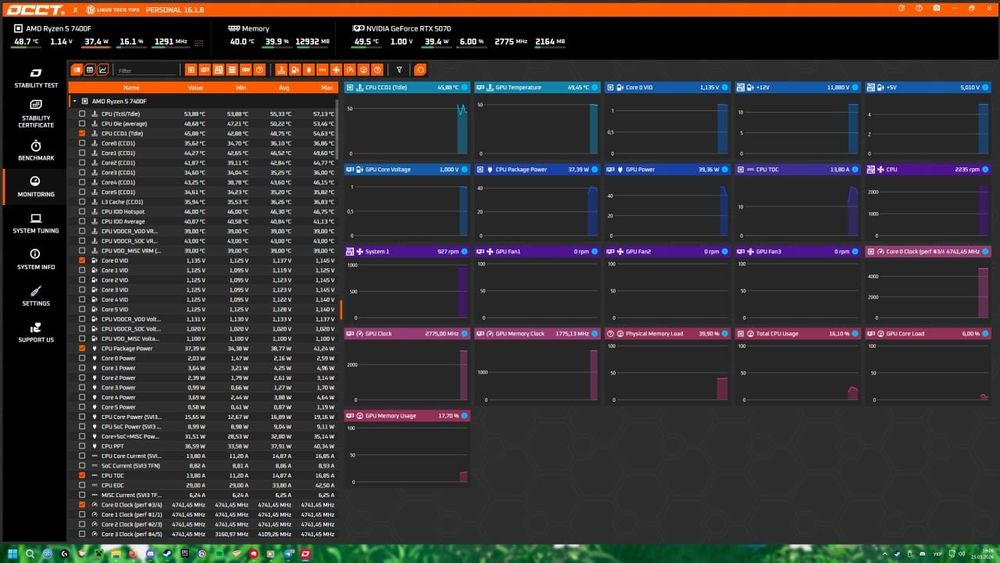Click the orange reset button in toolbar

[x=420, y=69]
